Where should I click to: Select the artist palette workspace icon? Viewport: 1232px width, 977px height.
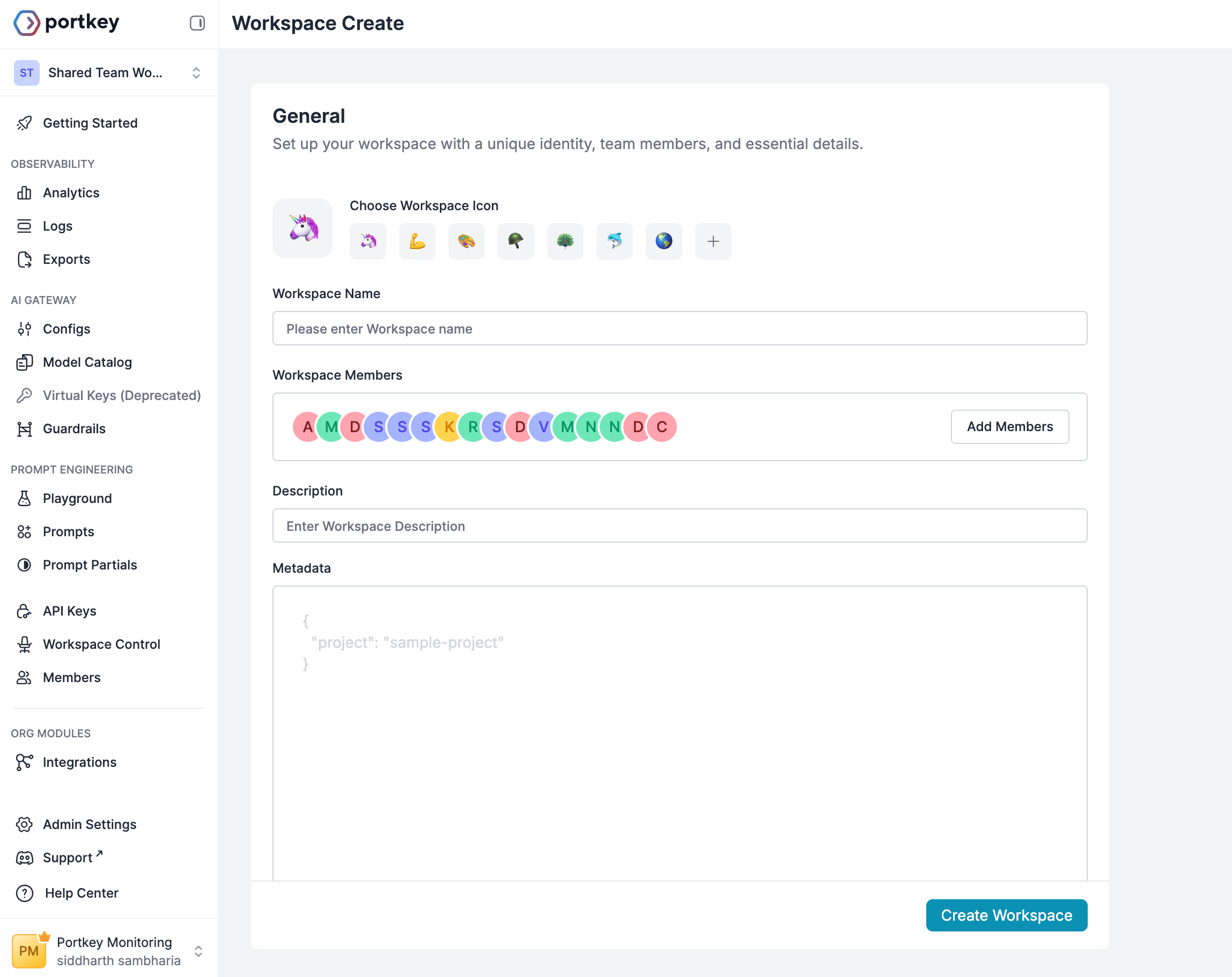pos(466,241)
